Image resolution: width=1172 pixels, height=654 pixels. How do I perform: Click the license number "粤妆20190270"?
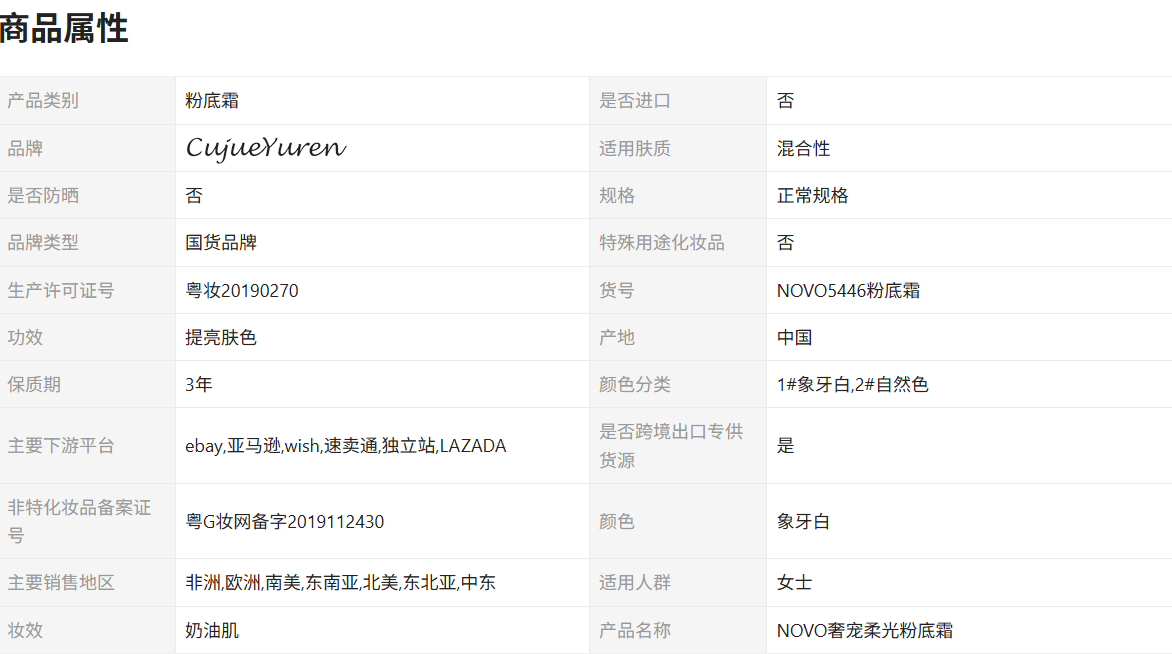point(242,291)
